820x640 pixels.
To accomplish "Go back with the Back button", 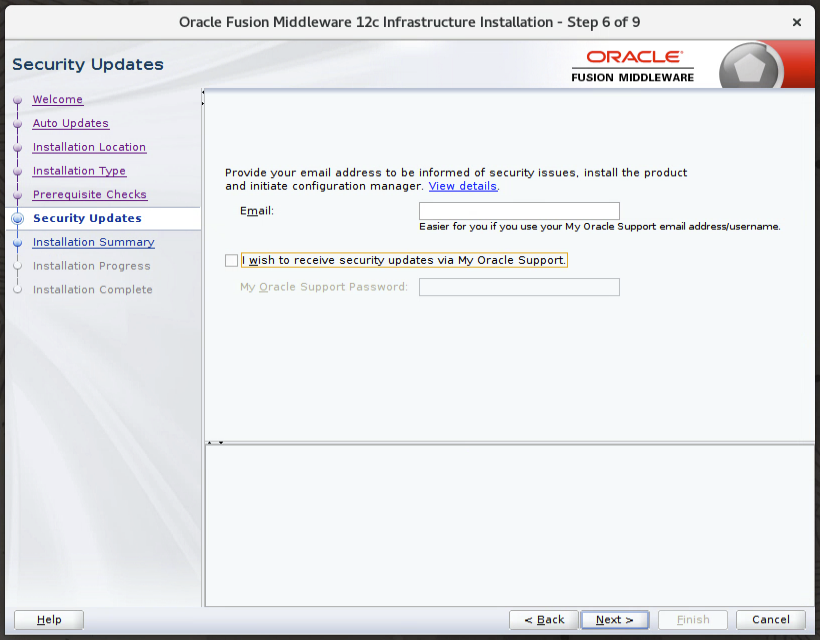I will 544,620.
